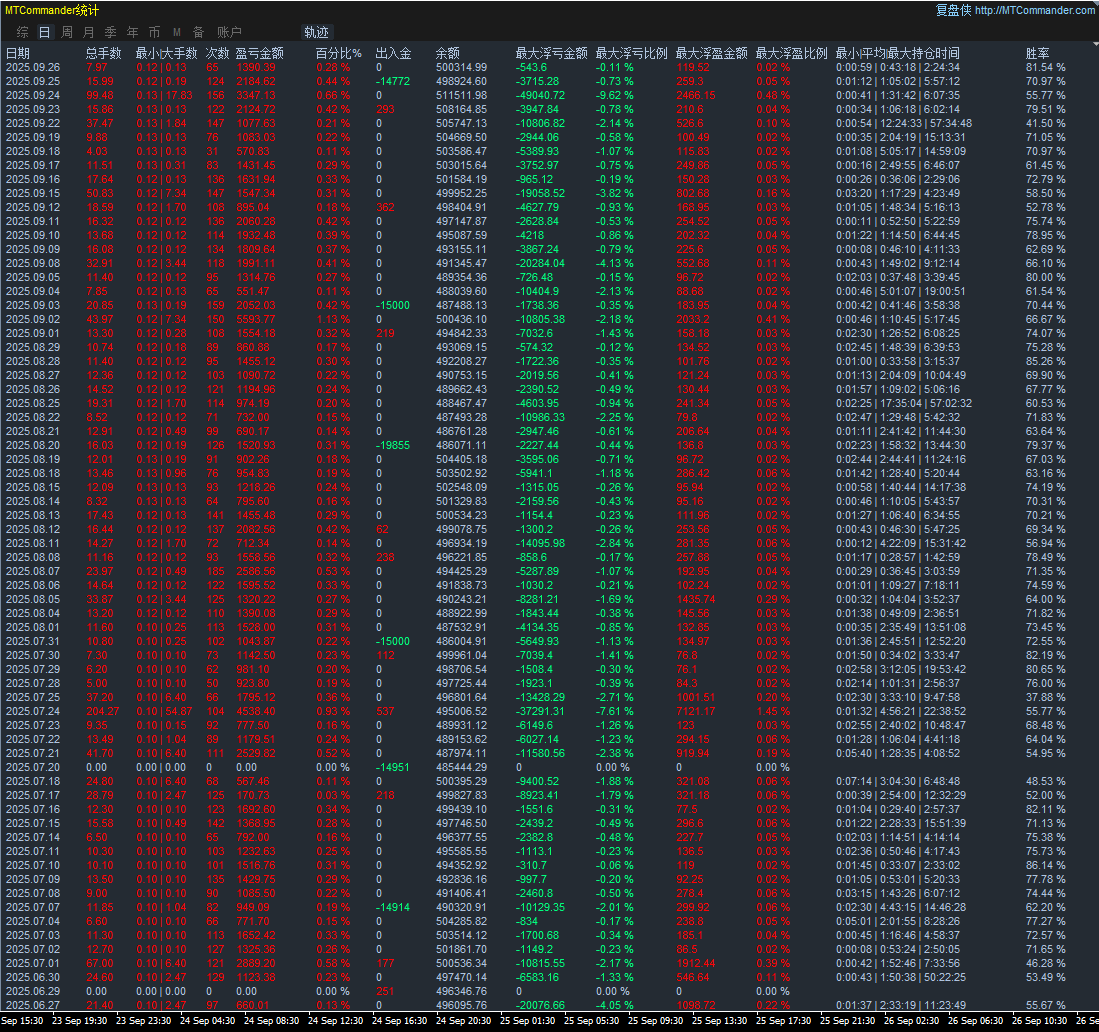Click deposit value 293
The image size is (1099, 1032).
[x=385, y=109]
